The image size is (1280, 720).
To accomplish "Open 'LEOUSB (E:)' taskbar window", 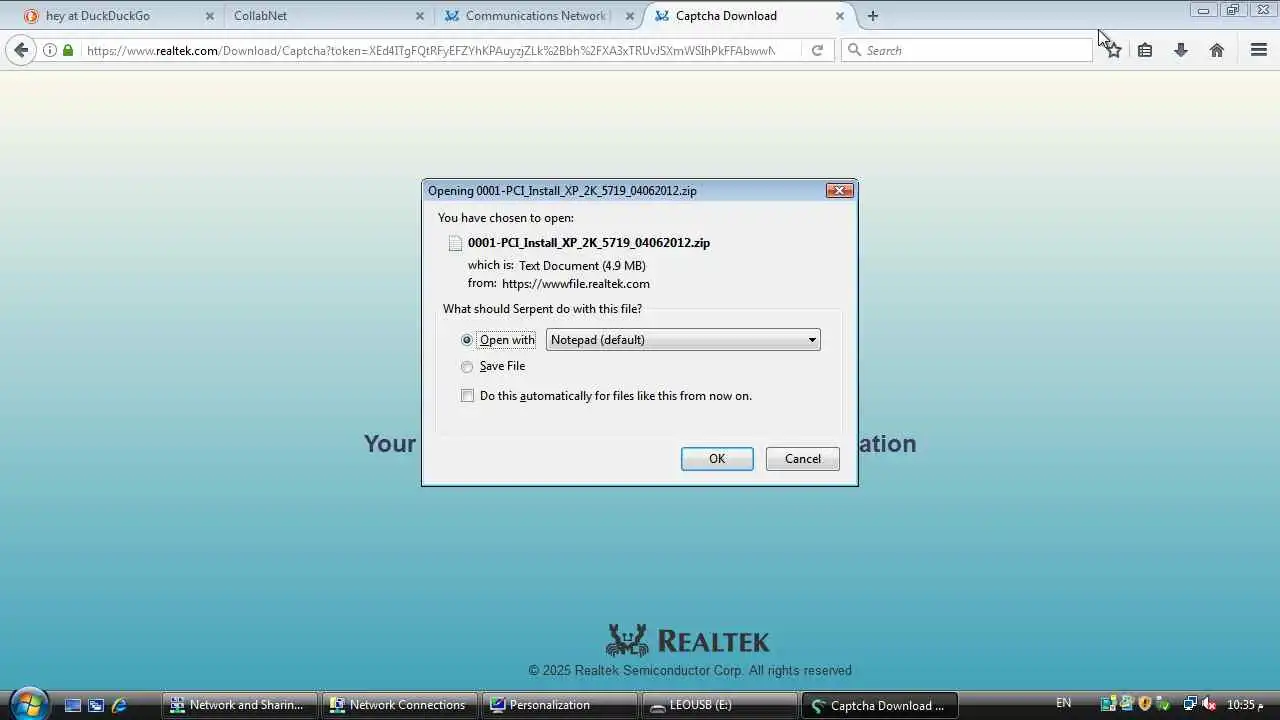I will tap(719, 705).
